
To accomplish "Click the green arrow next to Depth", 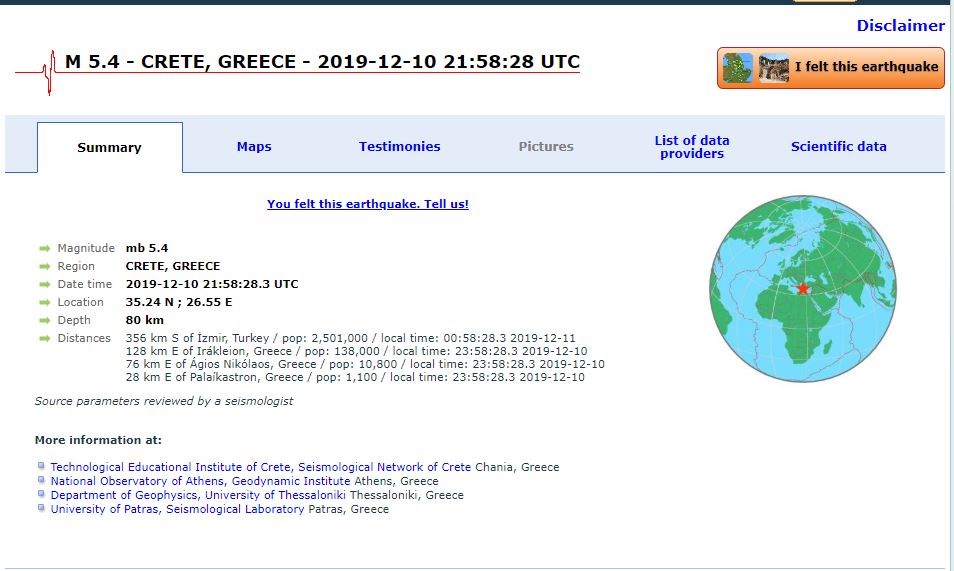I will point(44,320).
